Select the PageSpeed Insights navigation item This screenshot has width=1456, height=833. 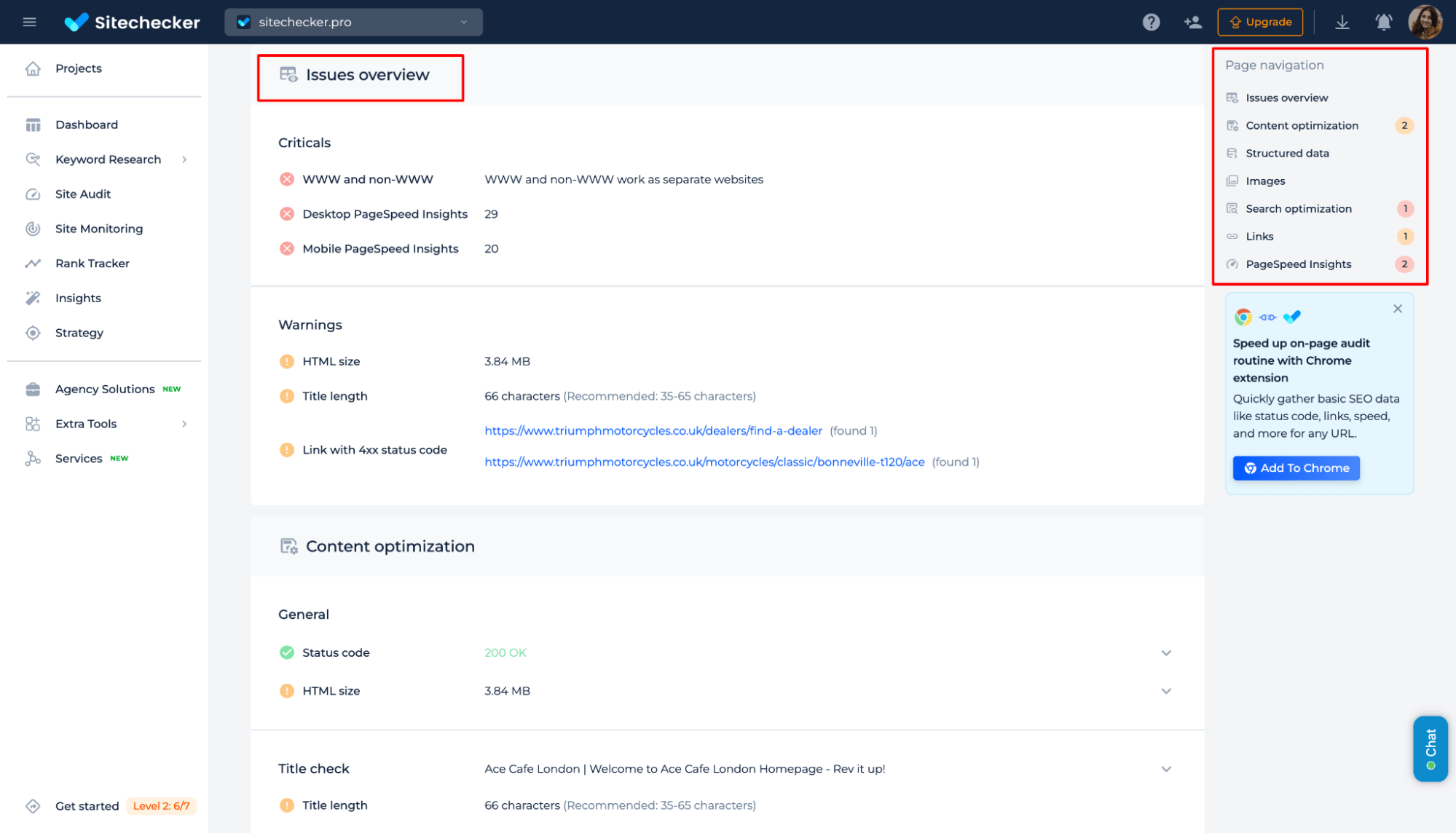1299,264
